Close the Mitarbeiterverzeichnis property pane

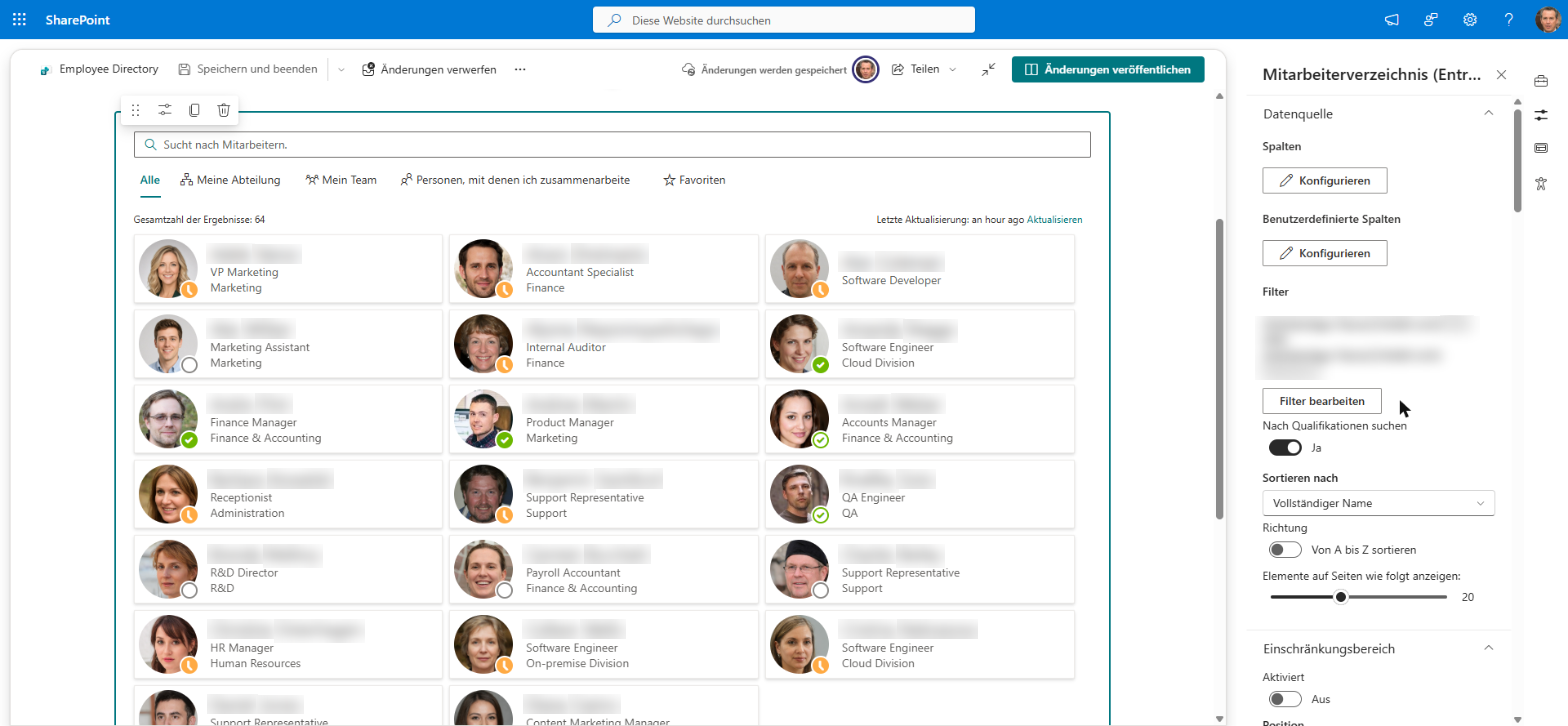point(1501,75)
